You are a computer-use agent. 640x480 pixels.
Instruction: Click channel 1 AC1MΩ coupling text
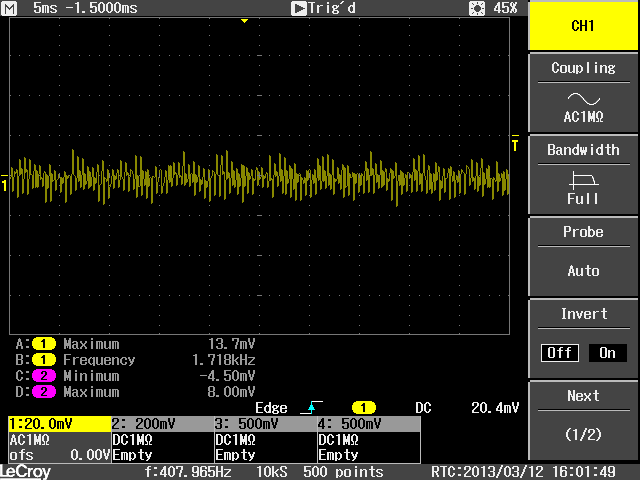coord(29,440)
